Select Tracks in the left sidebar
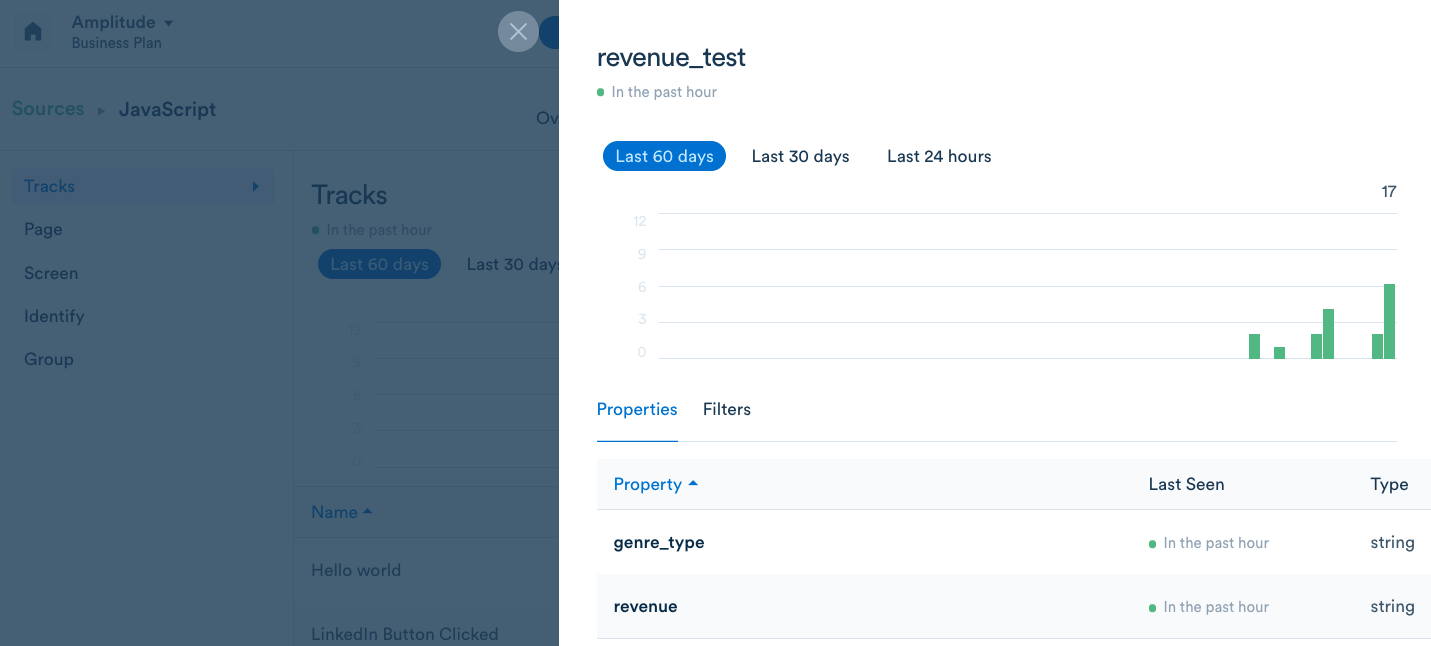 point(50,186)
